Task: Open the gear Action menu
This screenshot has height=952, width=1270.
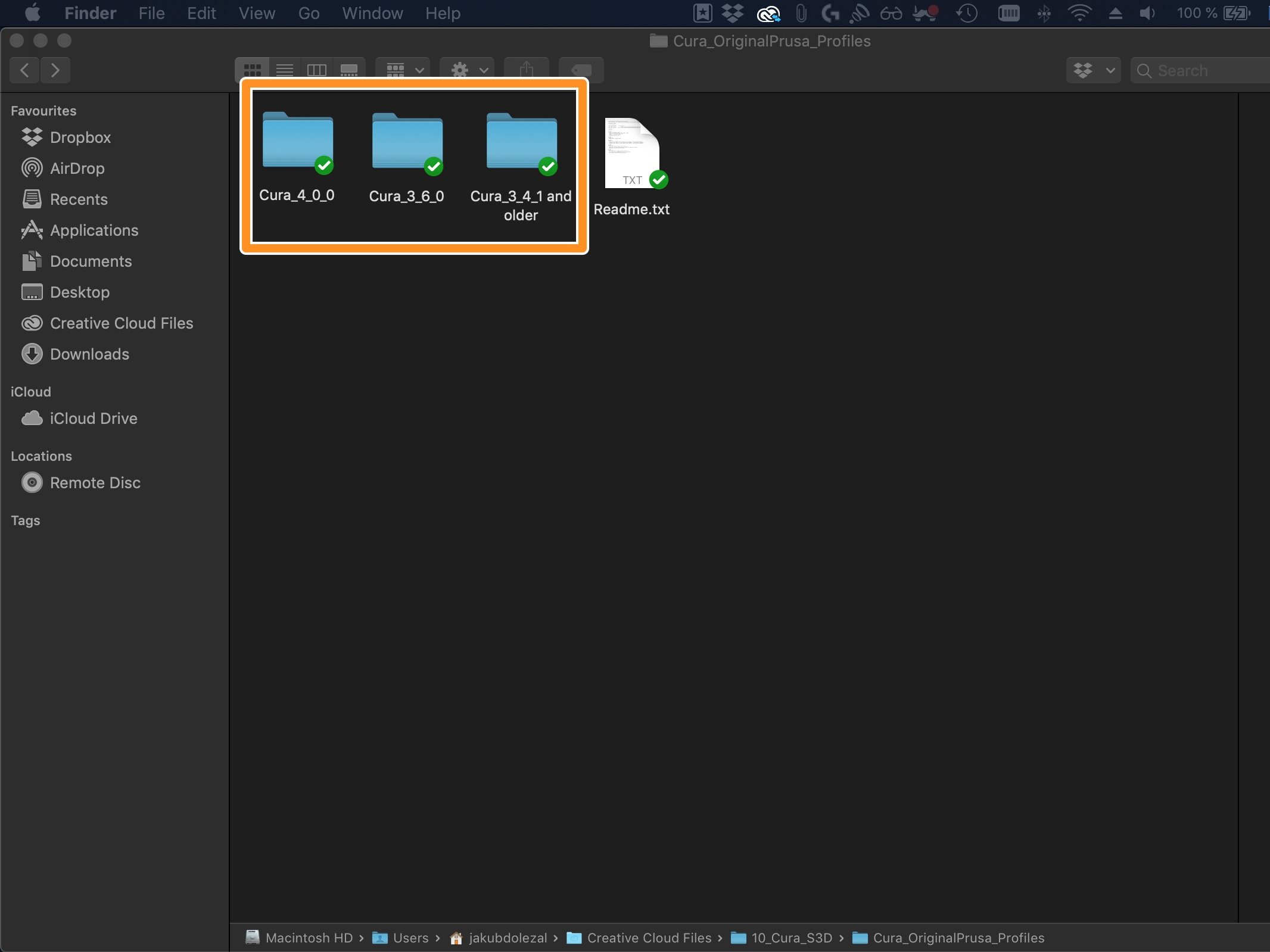Action: pos(468,70)
